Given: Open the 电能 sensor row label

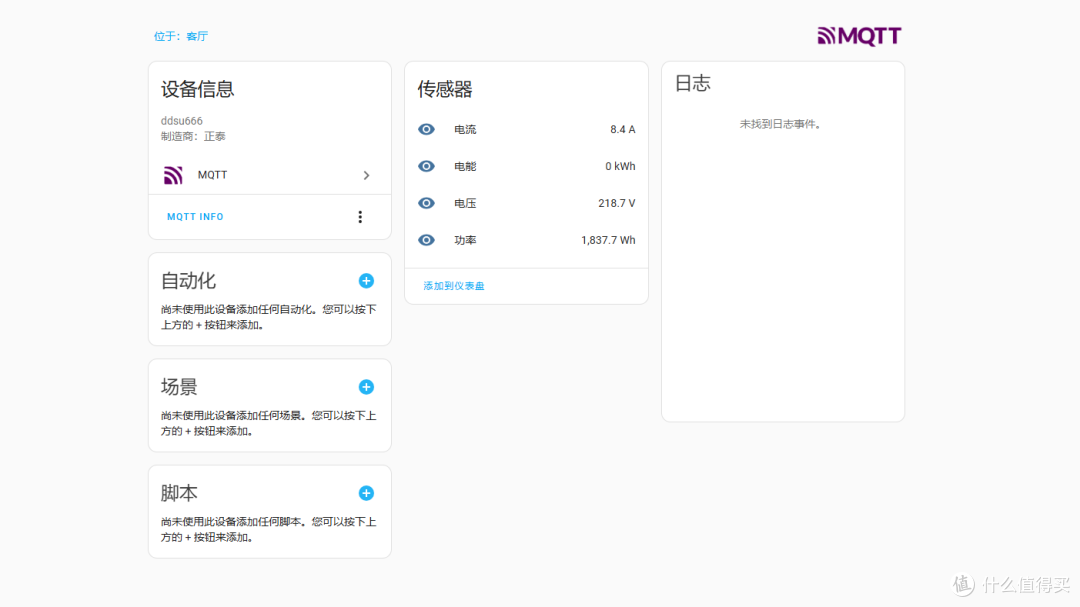Looking at the screenshot, I should point(465,166).
